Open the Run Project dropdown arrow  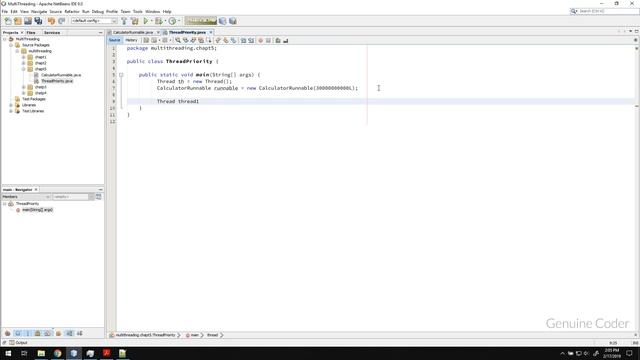pyautogui.click(x=151, y=21)
